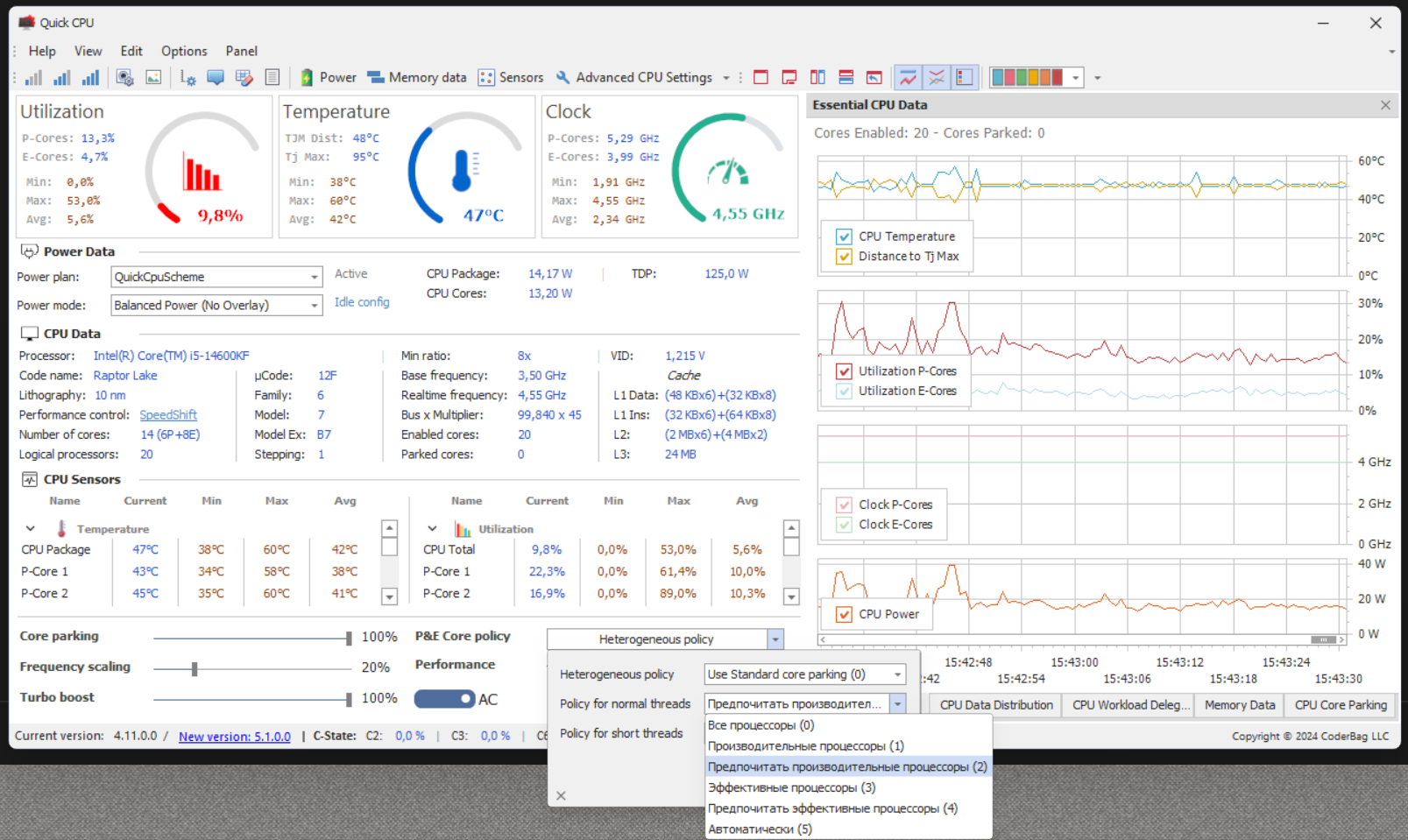Select 'Автоматически (5)' option
This screenshot has width=1408, height=840.
tap(849, 829)
